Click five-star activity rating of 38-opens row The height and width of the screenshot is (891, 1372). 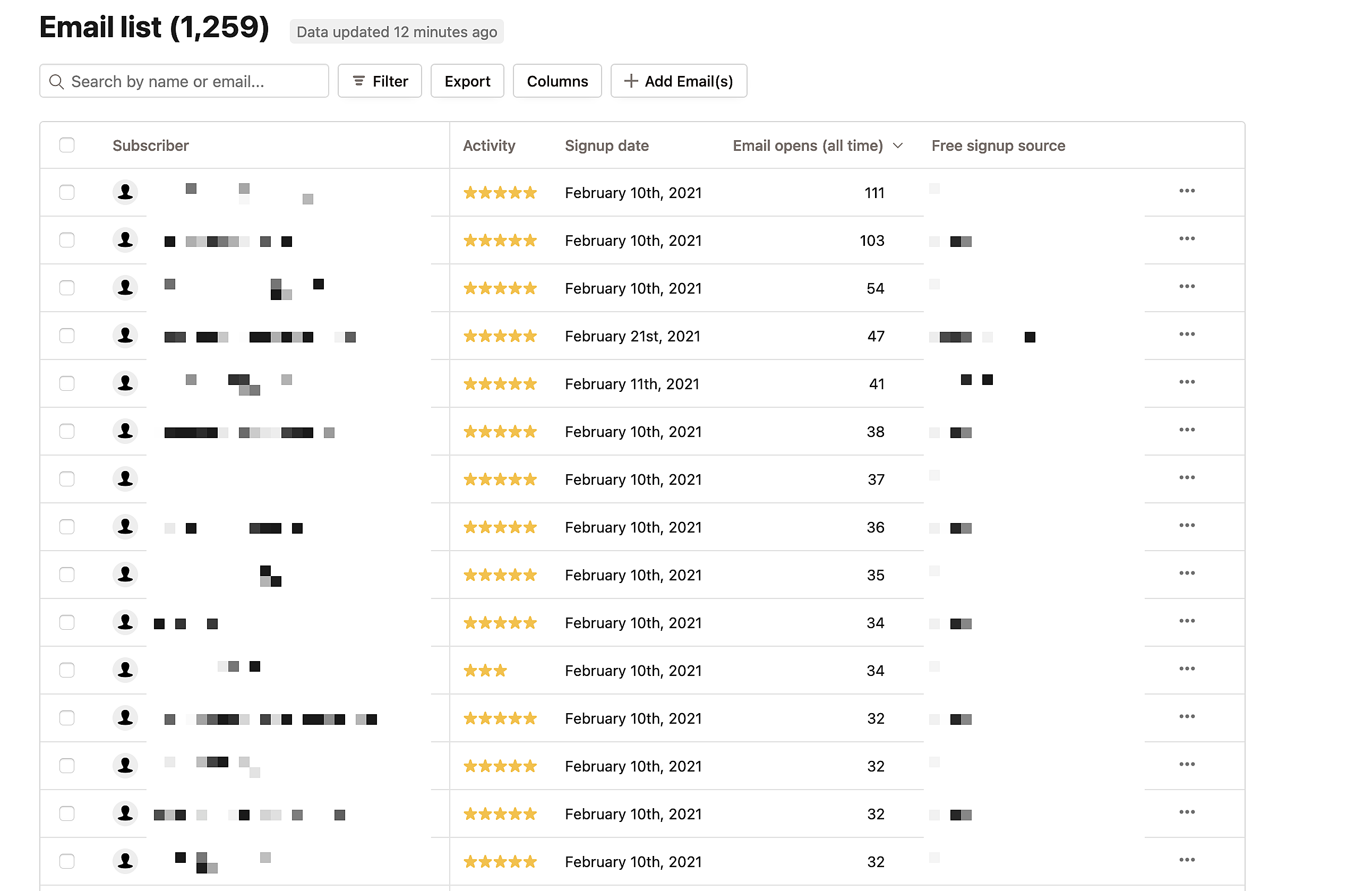point(500,432)
